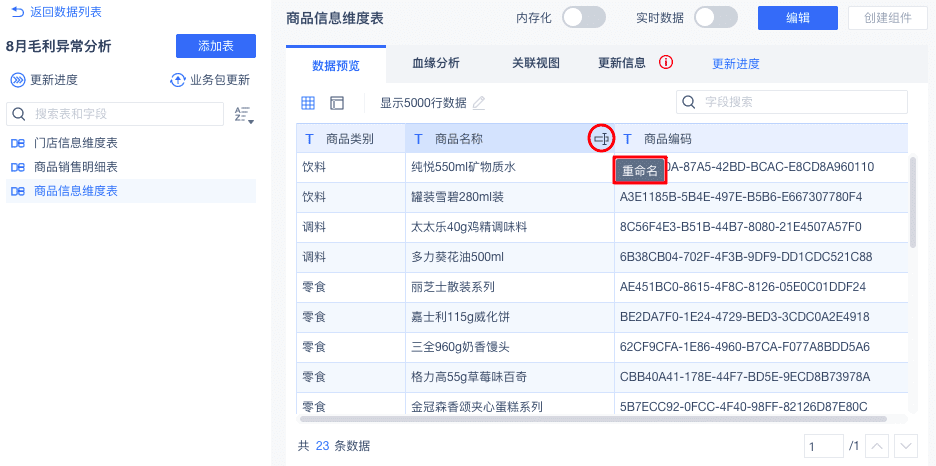This screenshot has width=936, height=466.
Task: Click the magnifier icon in the table search box
Action: pyautogui.click(x=19, y=114)
